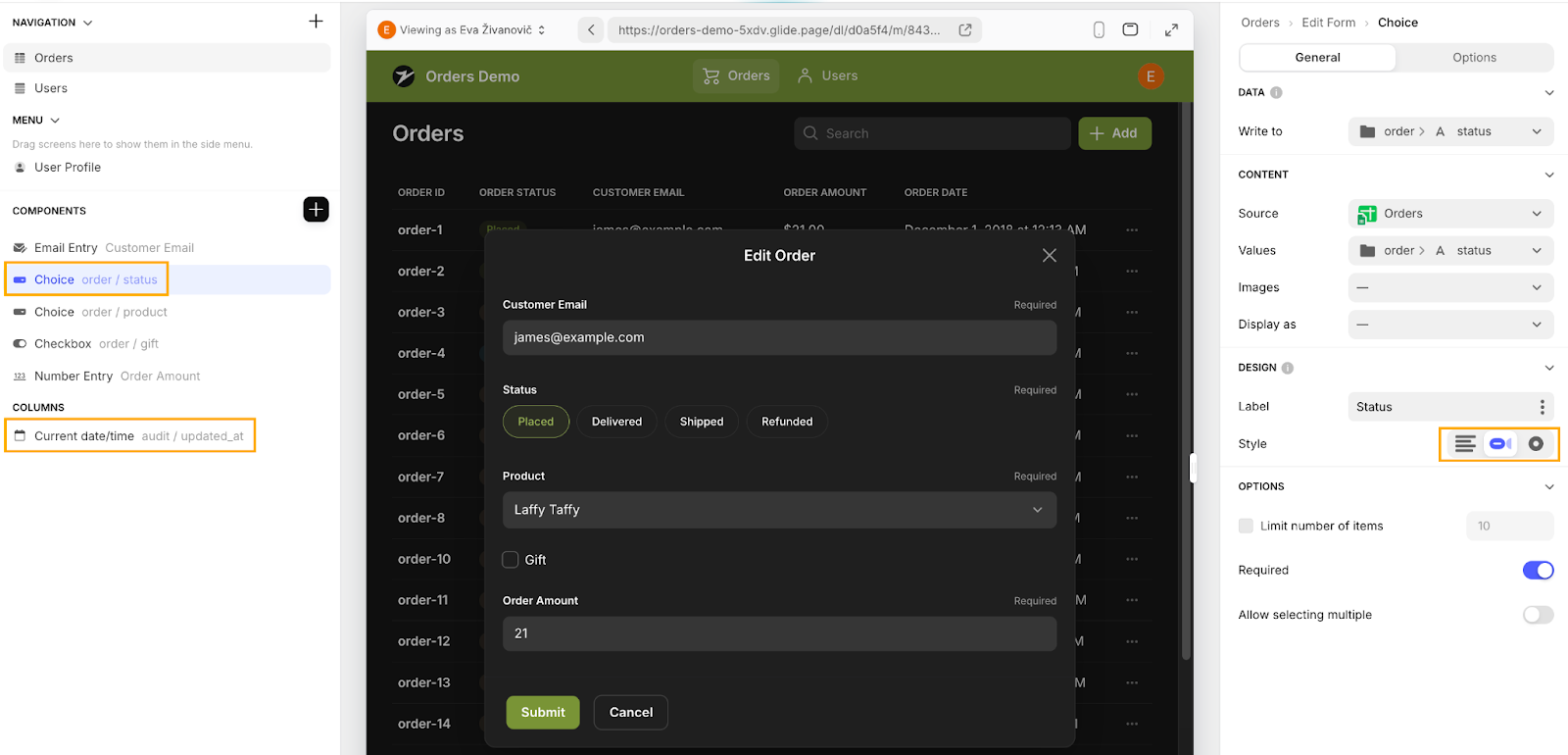
Task: Choose the radio style icon
Action: [1536, 444]
